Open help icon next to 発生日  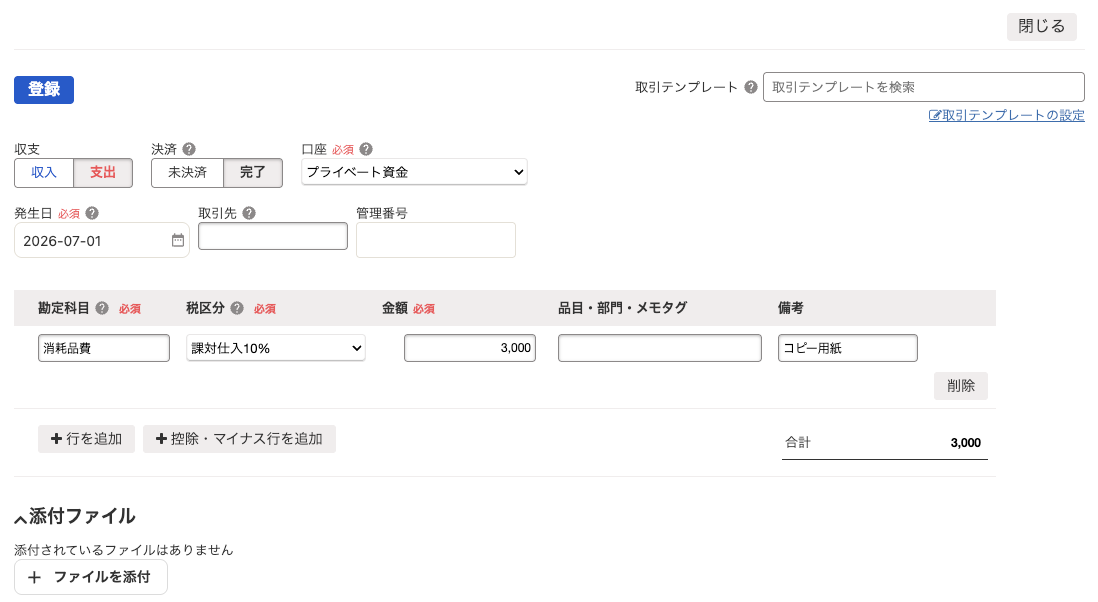tap(92, 213)
